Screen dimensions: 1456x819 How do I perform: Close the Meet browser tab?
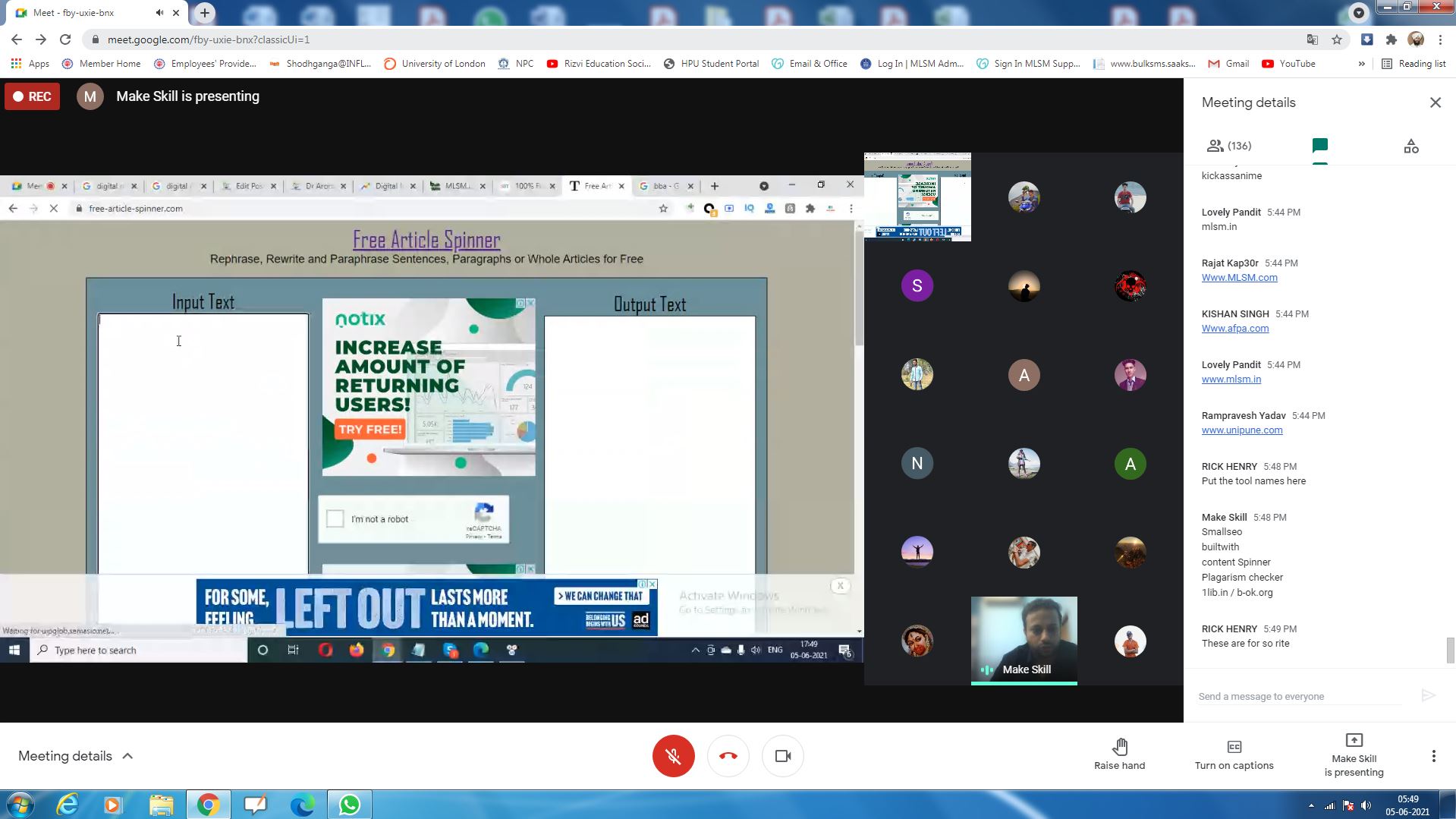(176, 13)
